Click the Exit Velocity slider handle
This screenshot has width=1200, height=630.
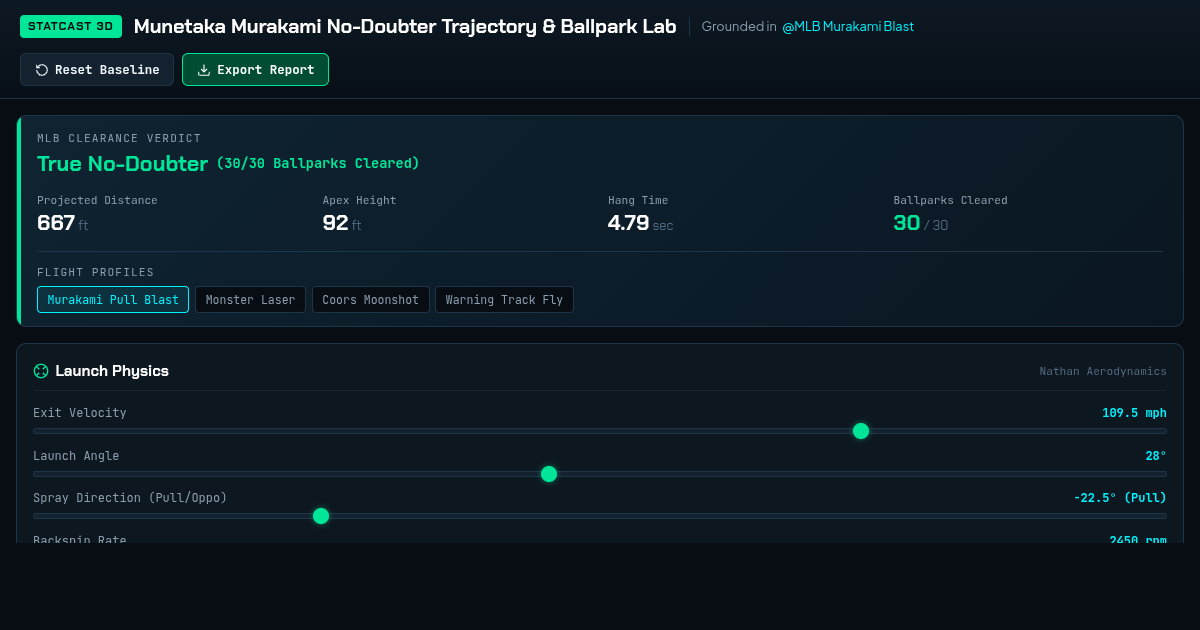861,431
